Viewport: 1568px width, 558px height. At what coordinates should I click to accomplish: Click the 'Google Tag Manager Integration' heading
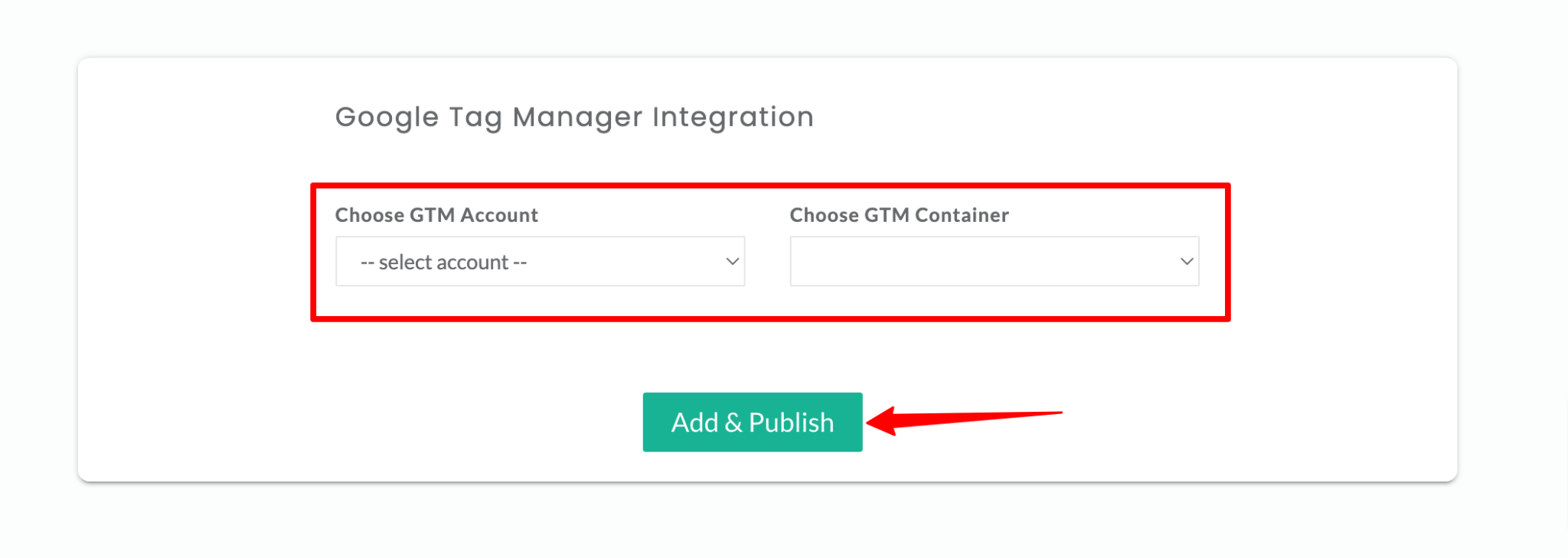(573, 116)
